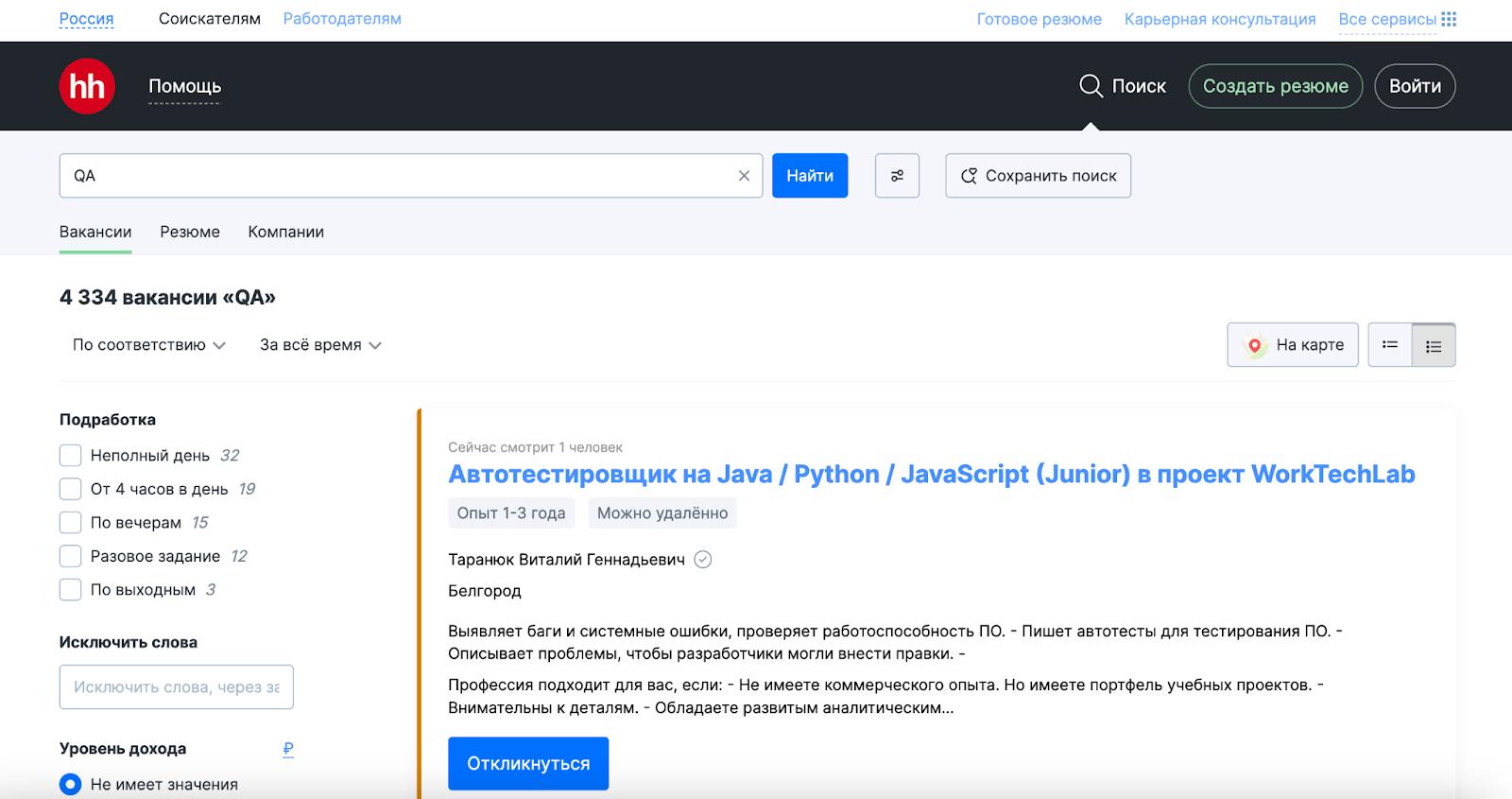Click the Исключить слова input field
This screenshot has width=1512, height=799.
(176, 687)
